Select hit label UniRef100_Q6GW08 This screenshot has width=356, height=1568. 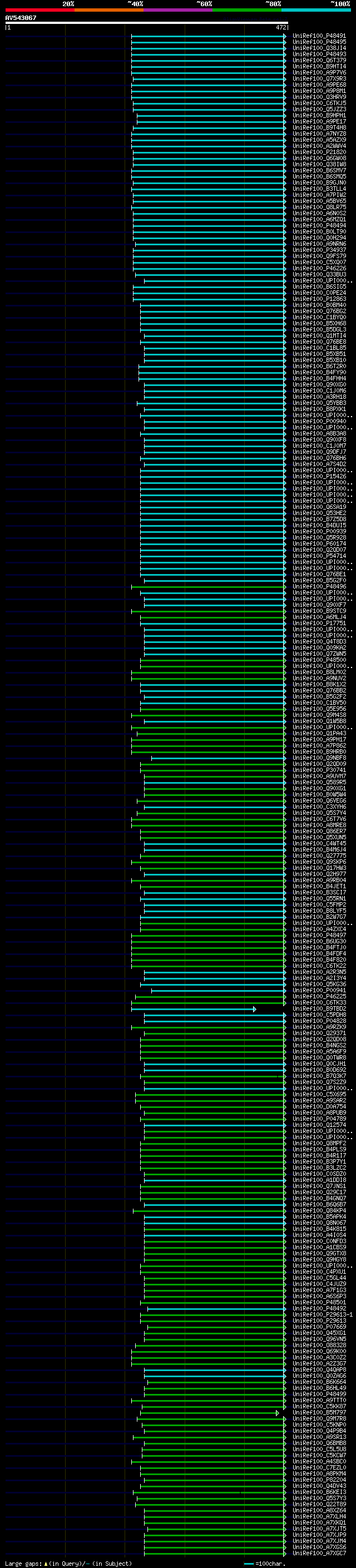click(x=319, y=159)
